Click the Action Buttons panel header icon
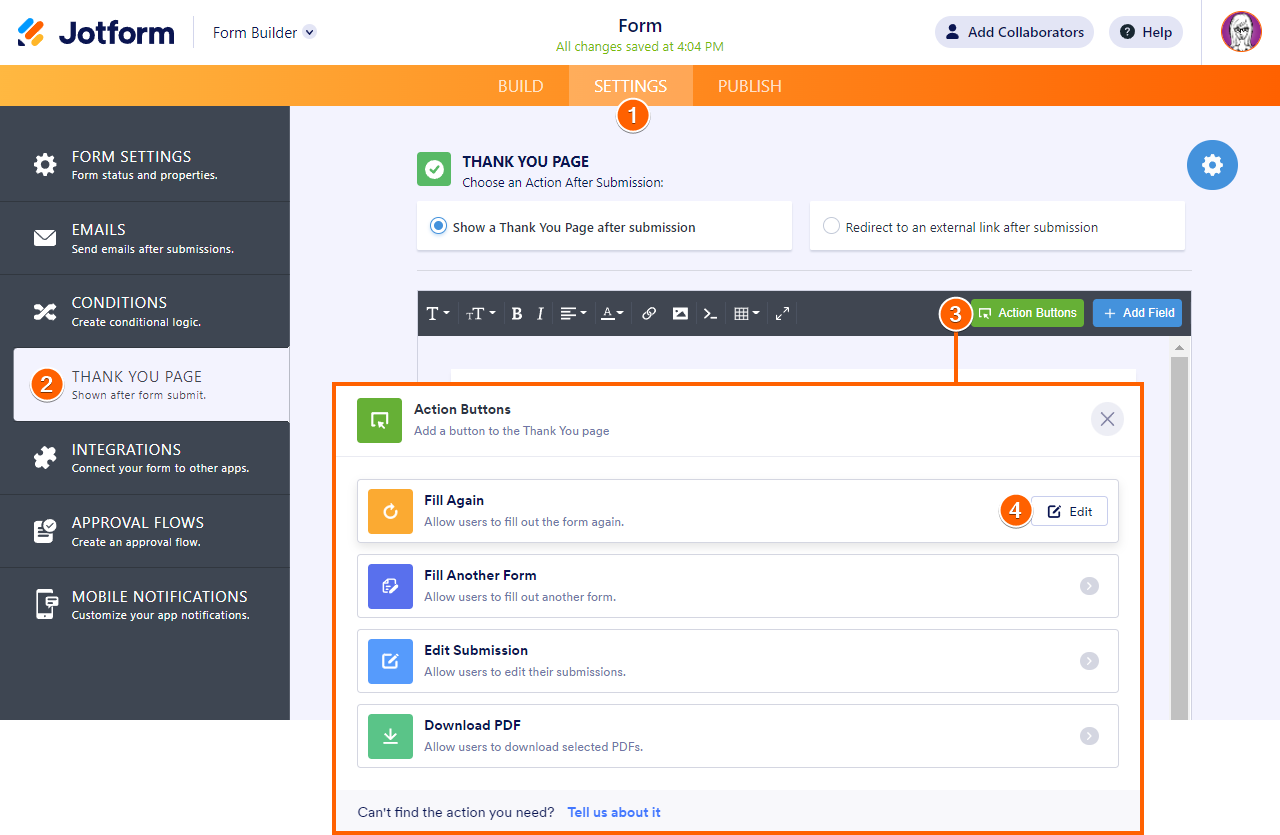 (380, 420)
